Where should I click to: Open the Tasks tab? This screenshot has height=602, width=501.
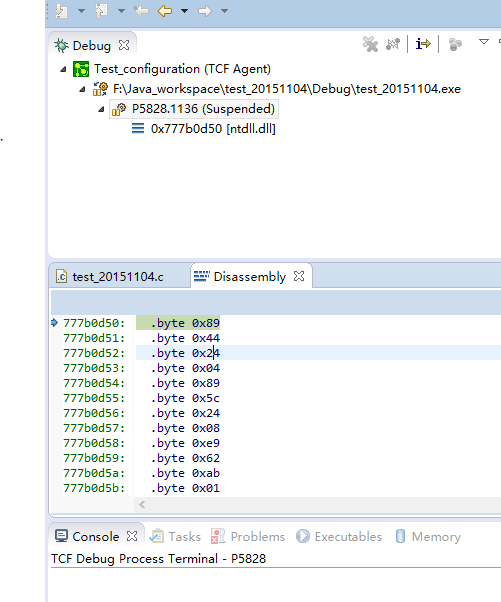(175, 536)
